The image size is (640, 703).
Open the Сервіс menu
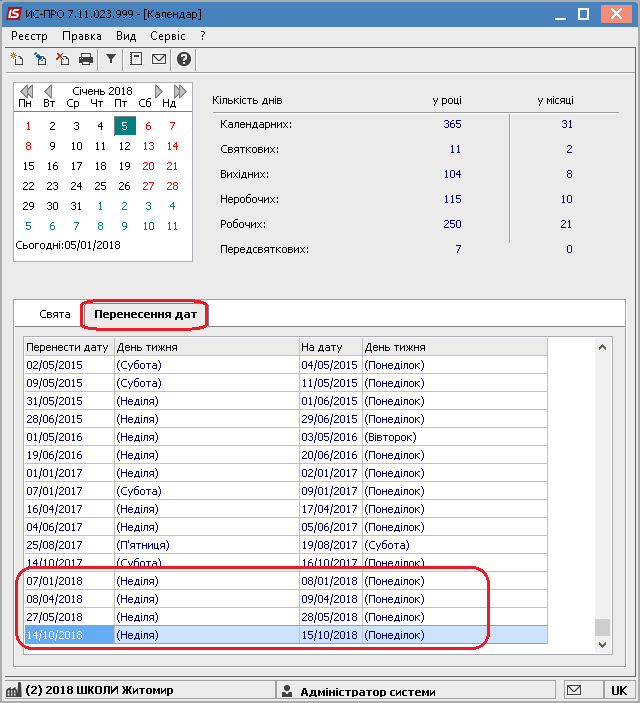[x=168, y=36]
